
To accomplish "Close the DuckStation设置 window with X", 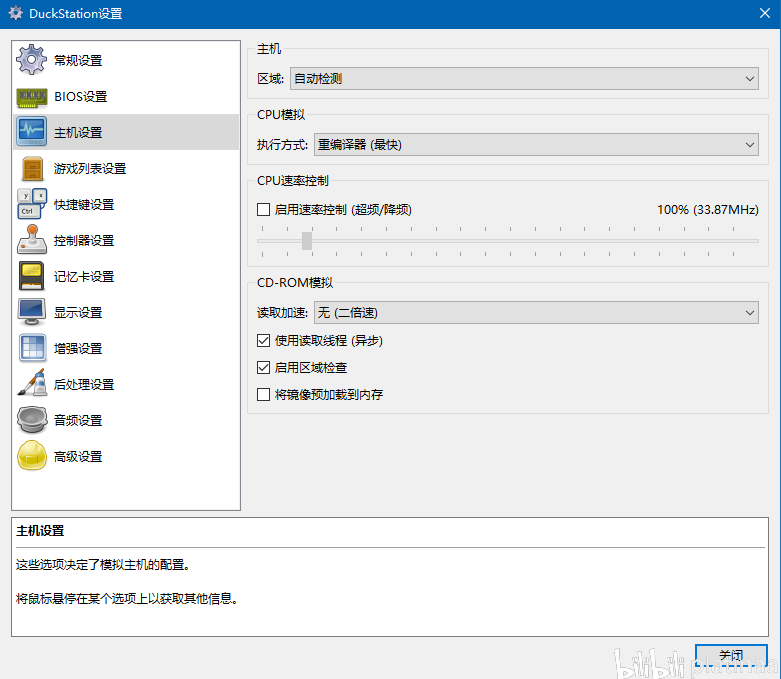I will tap(765, 13).
